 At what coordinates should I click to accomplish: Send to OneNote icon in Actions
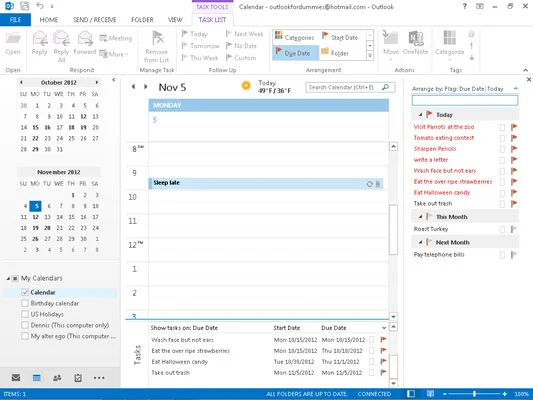click(x=415, y=38)
